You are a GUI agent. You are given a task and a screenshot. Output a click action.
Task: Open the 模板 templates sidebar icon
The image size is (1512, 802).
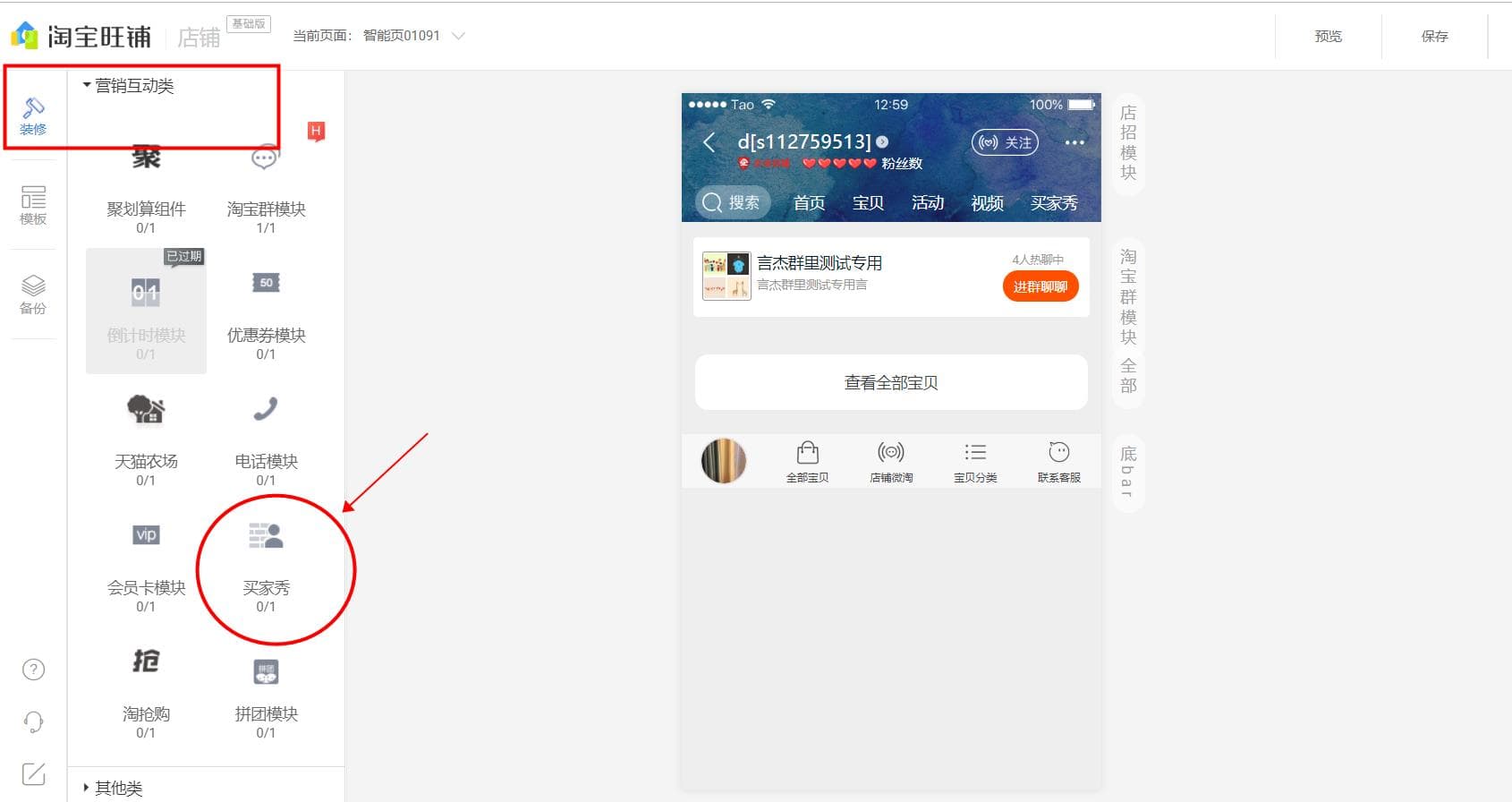point(33,205)
